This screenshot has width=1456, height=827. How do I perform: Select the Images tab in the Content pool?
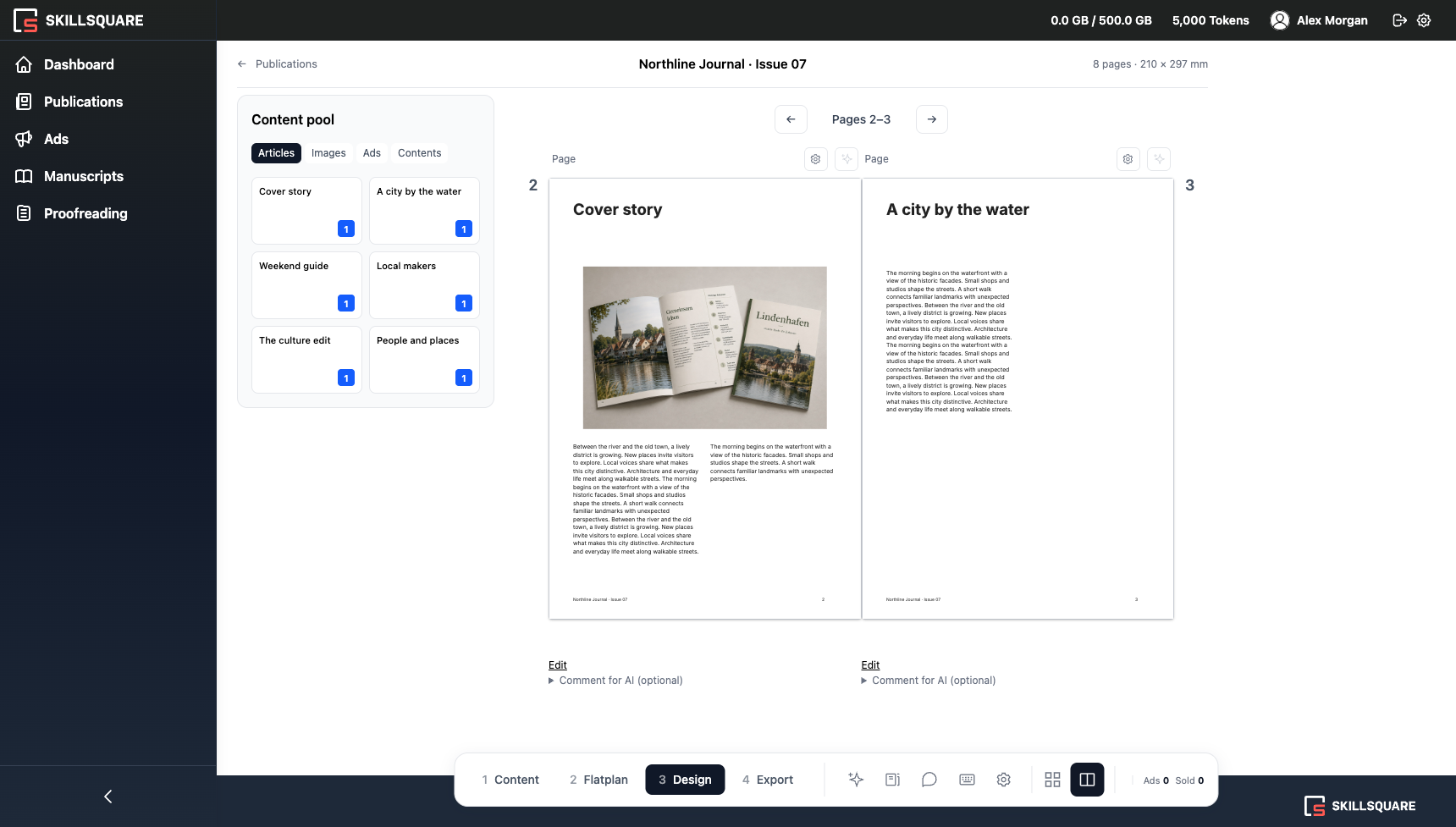coord(328,153)
